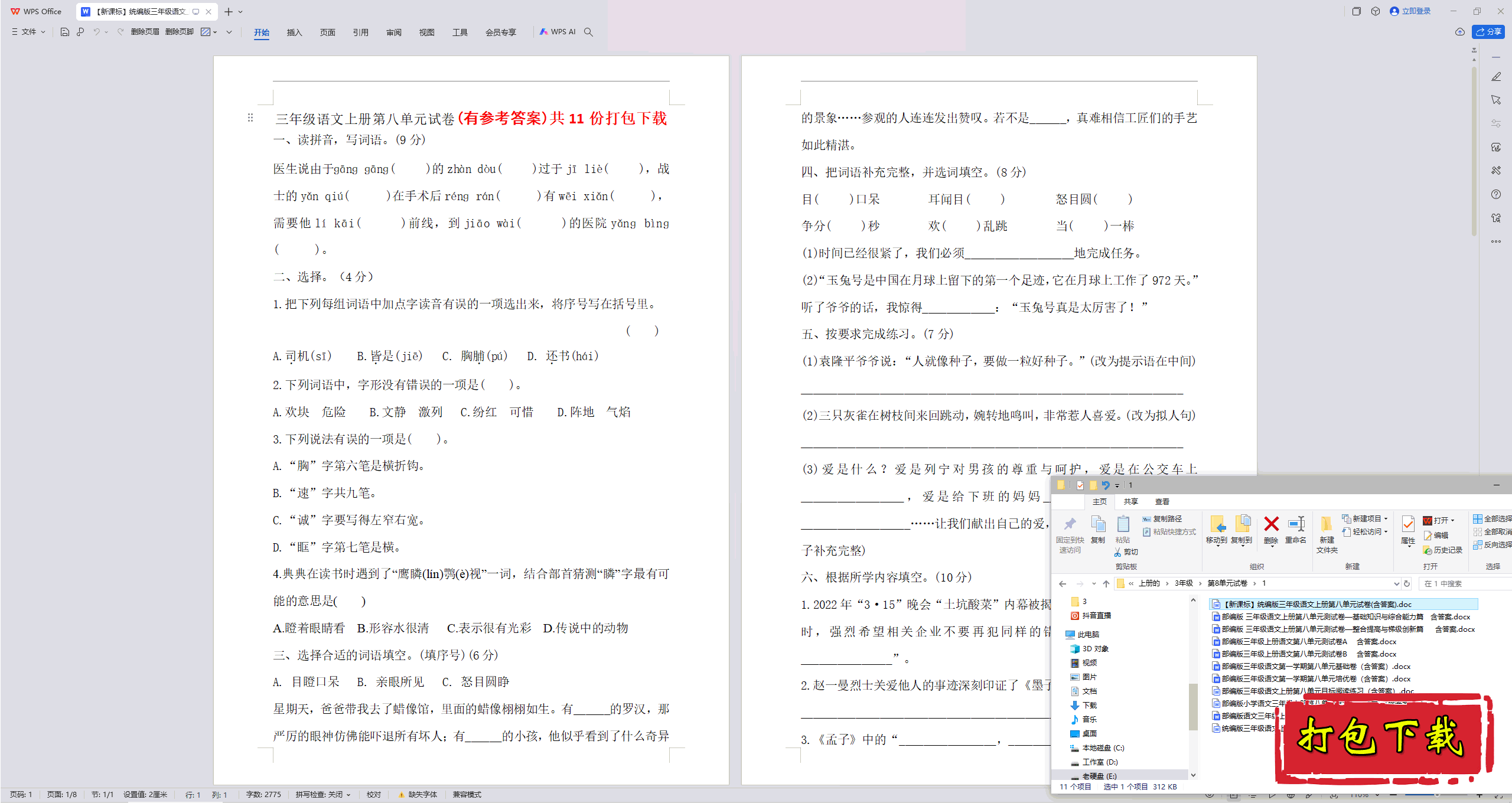Click the refresh icon beside address bar
Viewport: 1512px width, 803px height.
[1407, 584]
